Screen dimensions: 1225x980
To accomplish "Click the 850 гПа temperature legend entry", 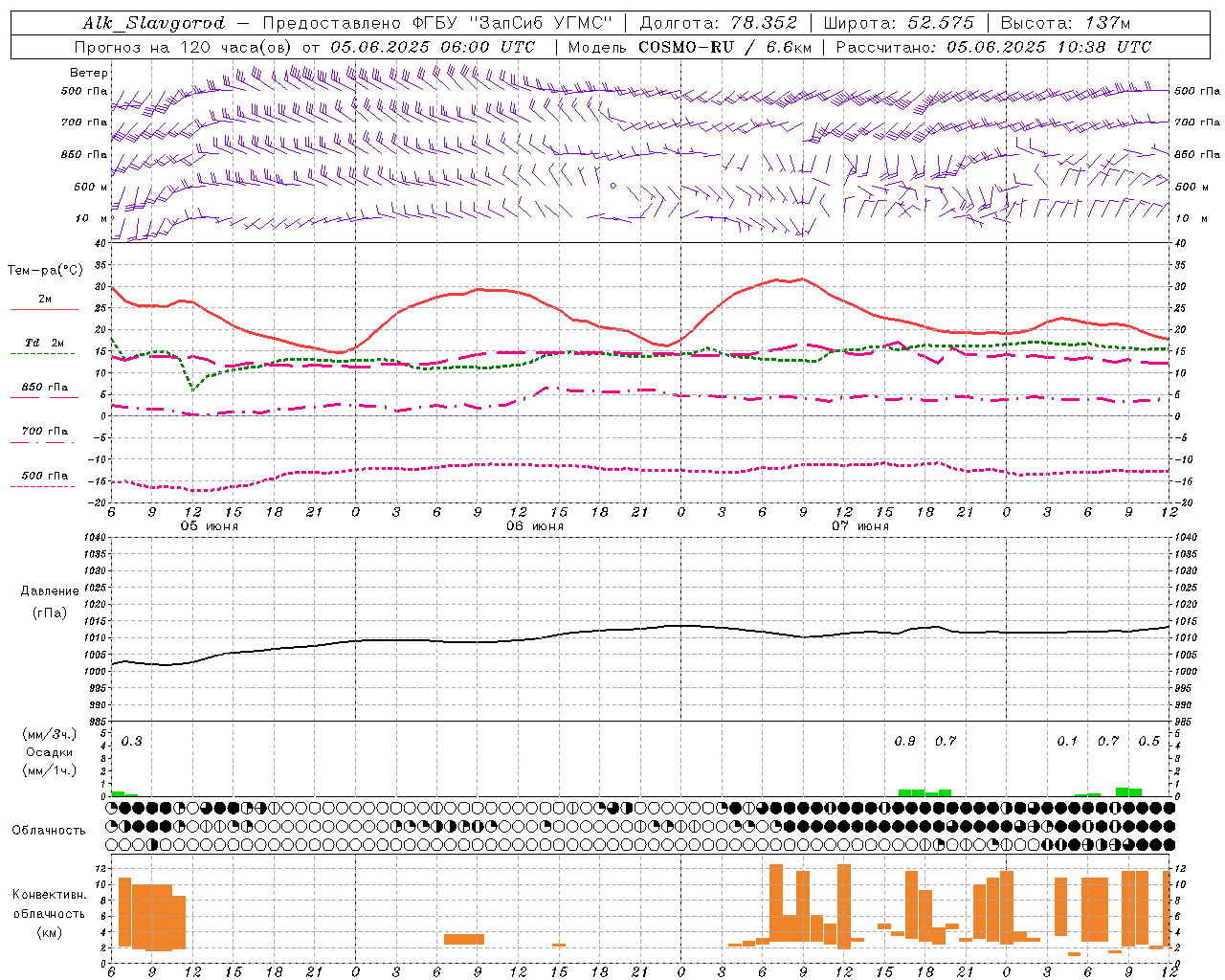I will coord(45,387).
